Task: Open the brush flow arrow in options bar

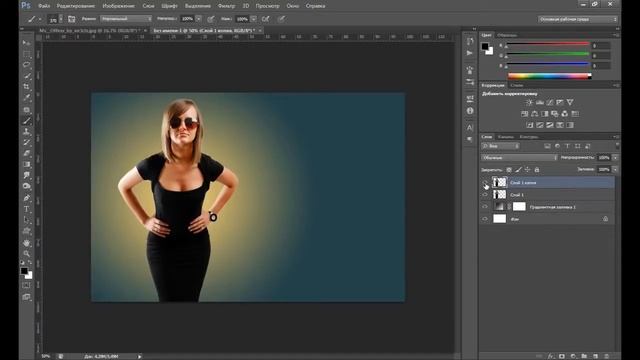Action: tap(253, 19)
